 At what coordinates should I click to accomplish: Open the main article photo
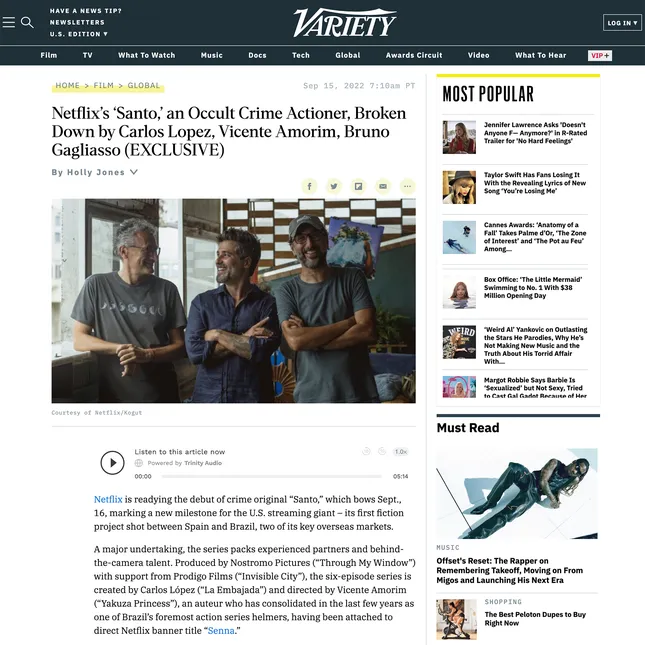tap(233, 301)
